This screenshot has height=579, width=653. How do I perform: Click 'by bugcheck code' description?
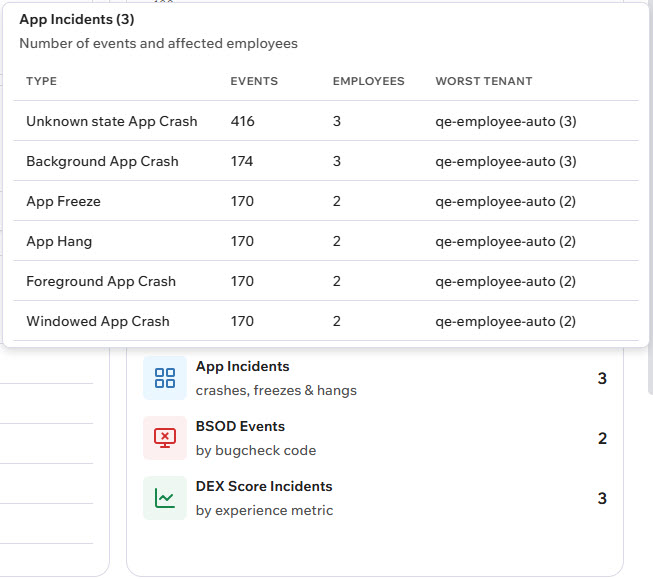click(x=256, y=451)
